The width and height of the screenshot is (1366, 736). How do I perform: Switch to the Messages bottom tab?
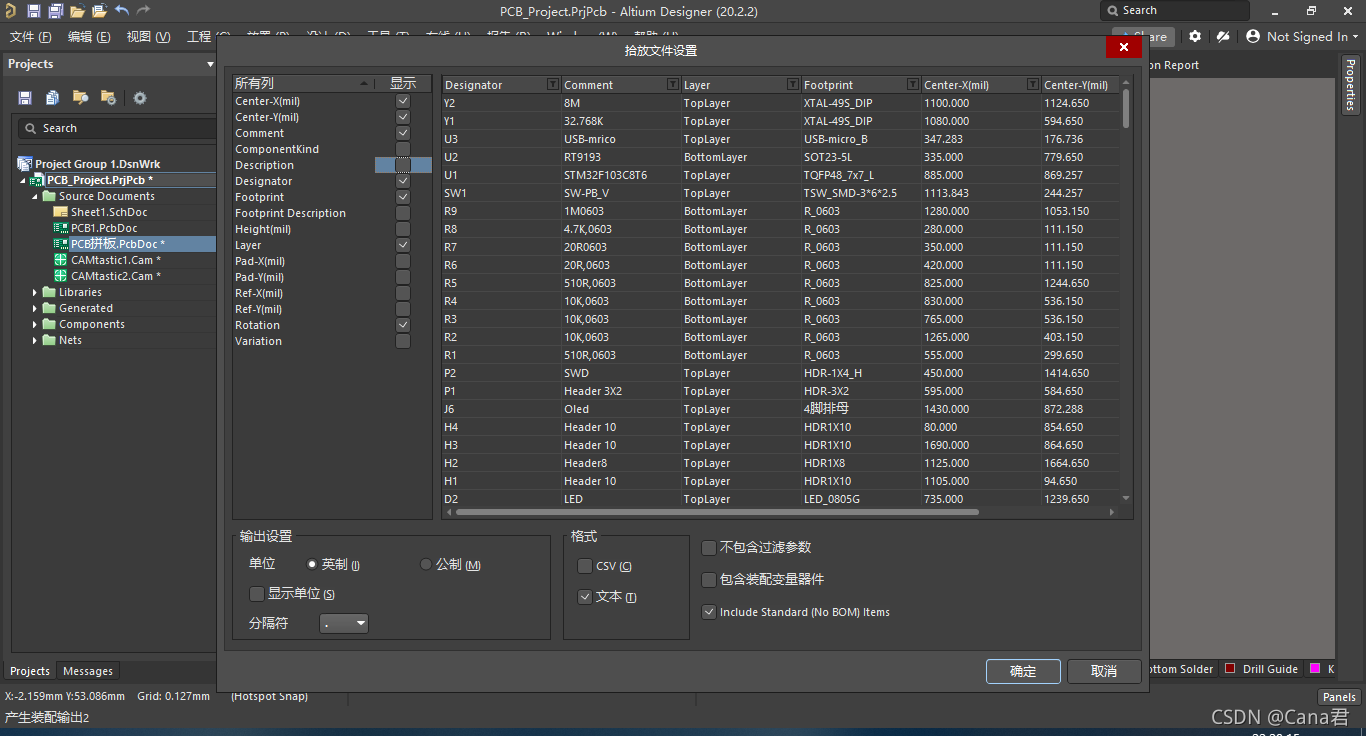tap(88, 671)
